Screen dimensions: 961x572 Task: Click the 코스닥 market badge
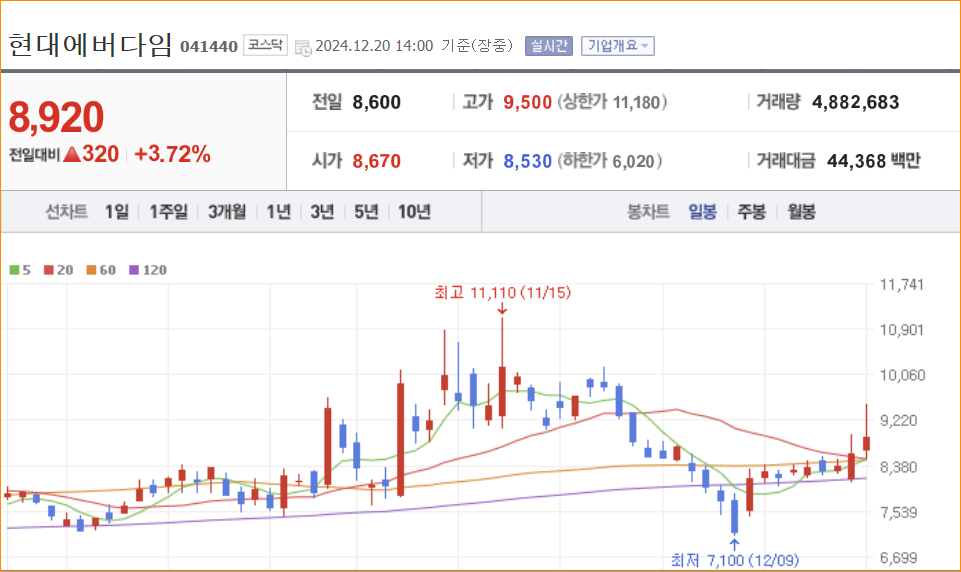265,45
